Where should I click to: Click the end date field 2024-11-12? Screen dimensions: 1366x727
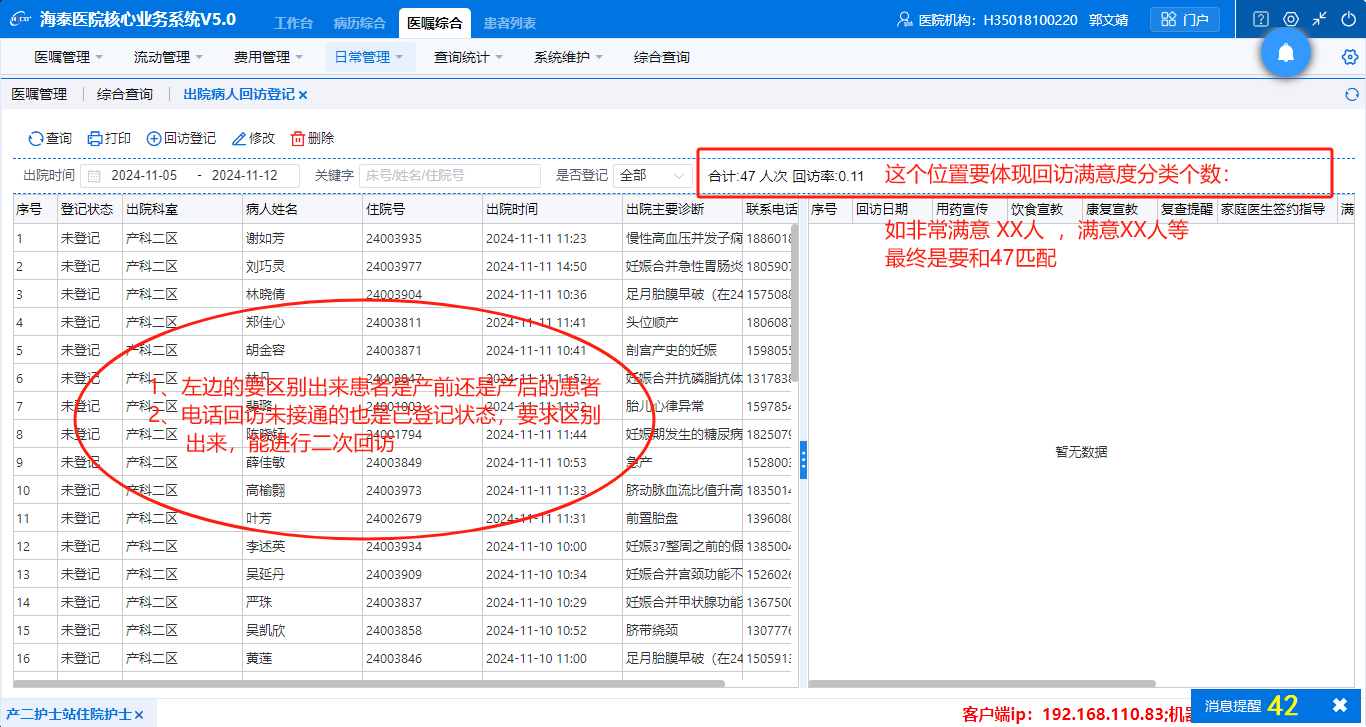245,175
